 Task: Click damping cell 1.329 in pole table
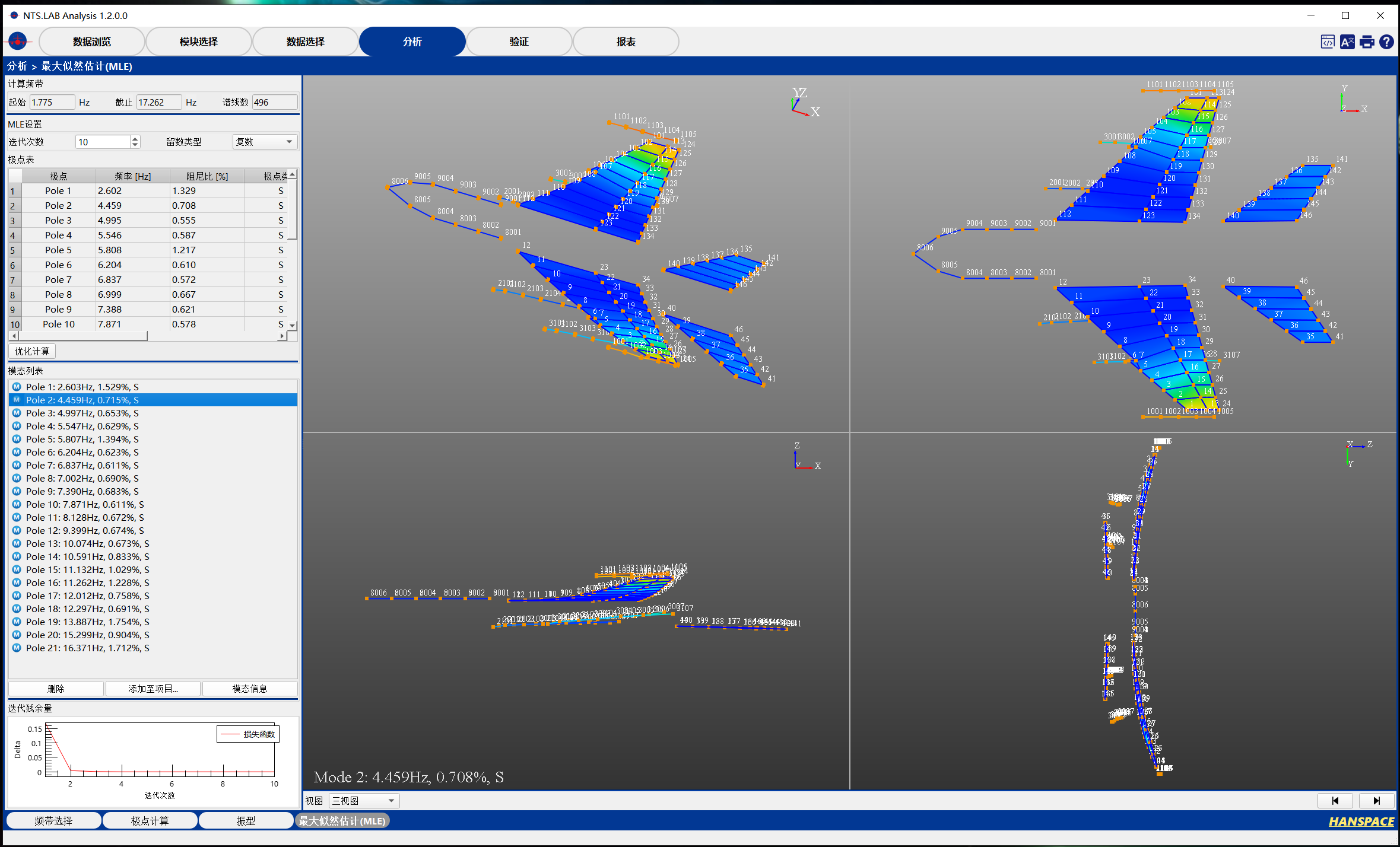pos(207,190)
